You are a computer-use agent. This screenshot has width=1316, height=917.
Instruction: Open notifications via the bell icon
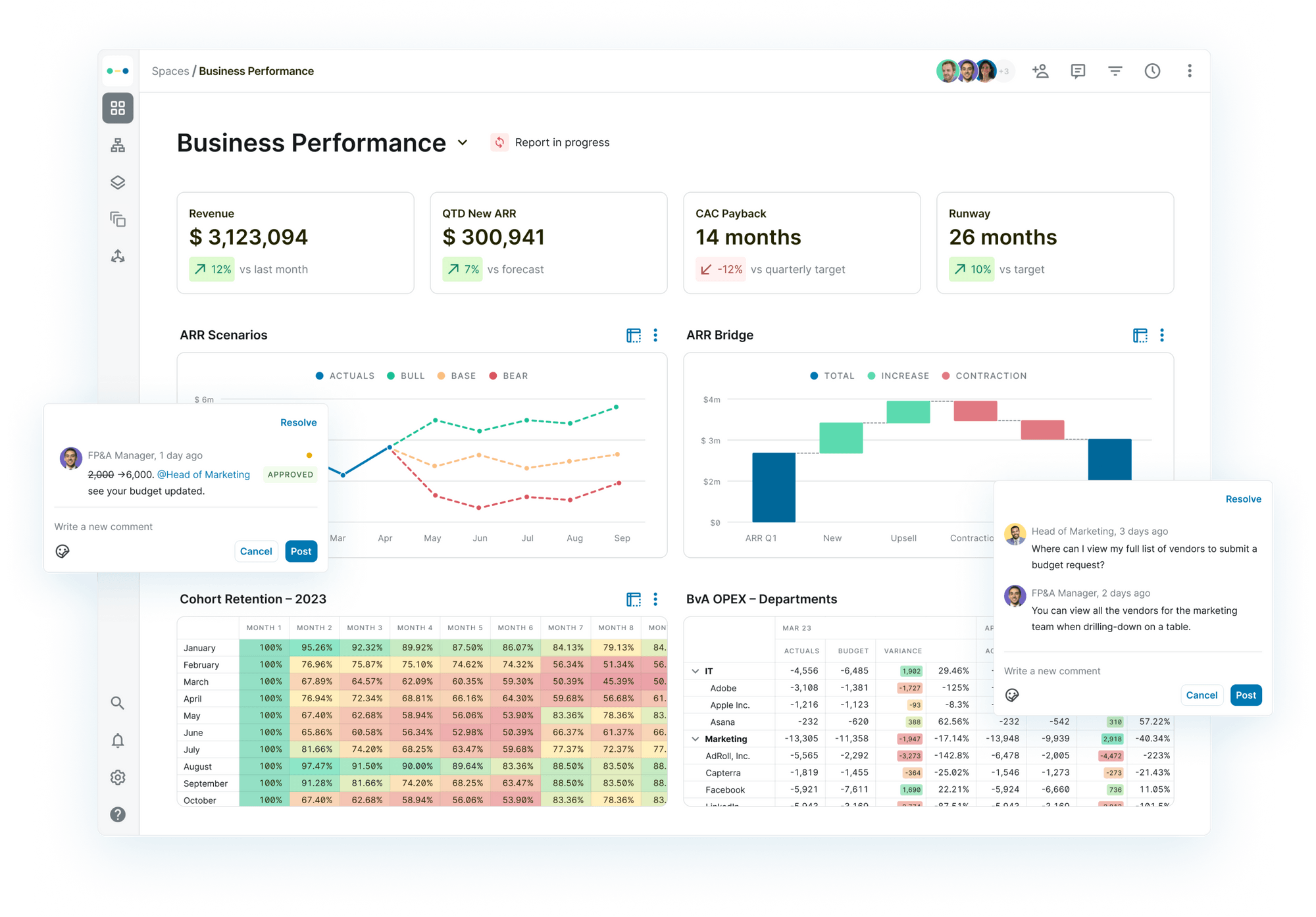click(118, 740)
